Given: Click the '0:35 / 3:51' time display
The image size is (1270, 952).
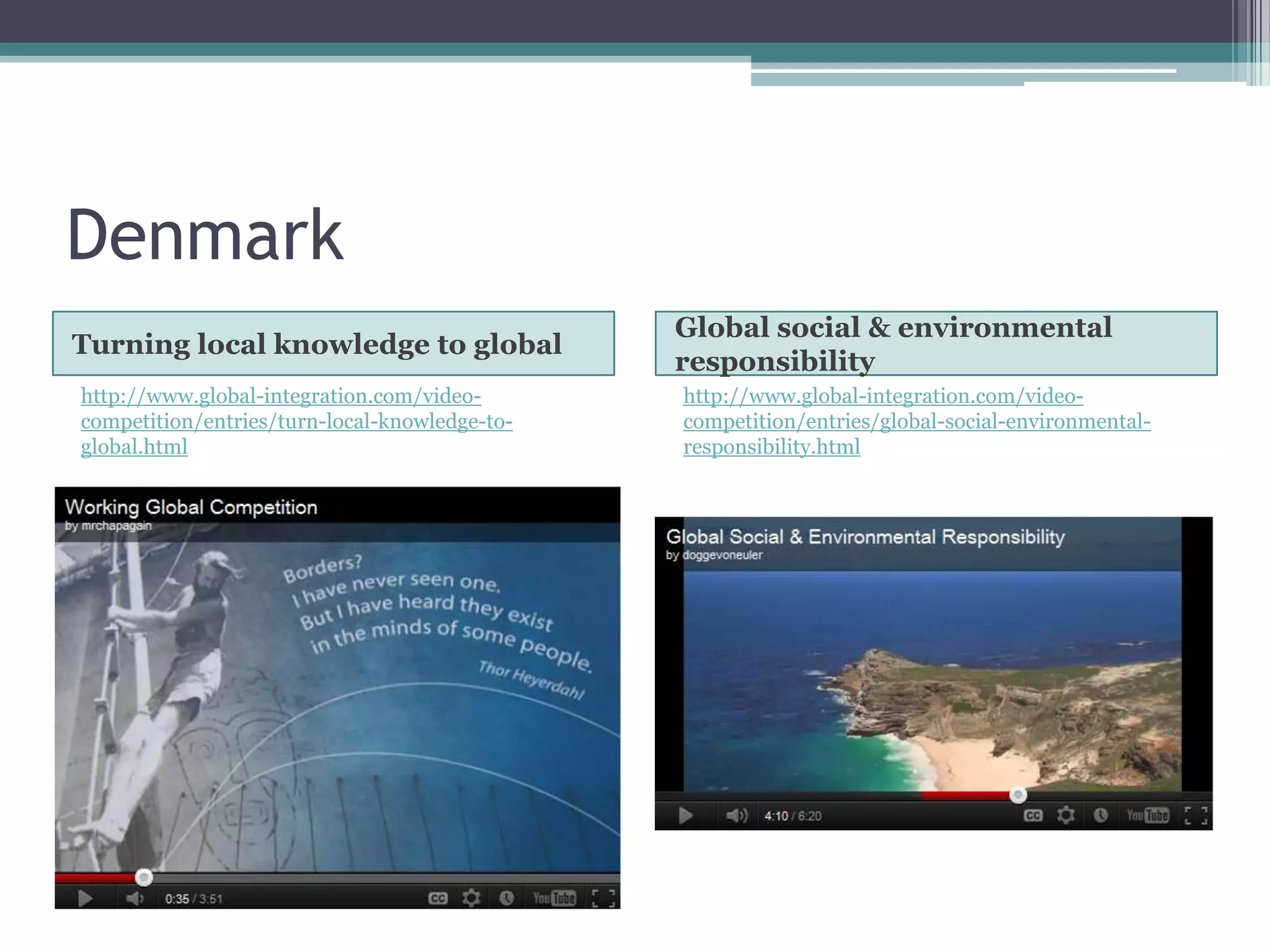Looking at the screenshot, I should [193, 899].
